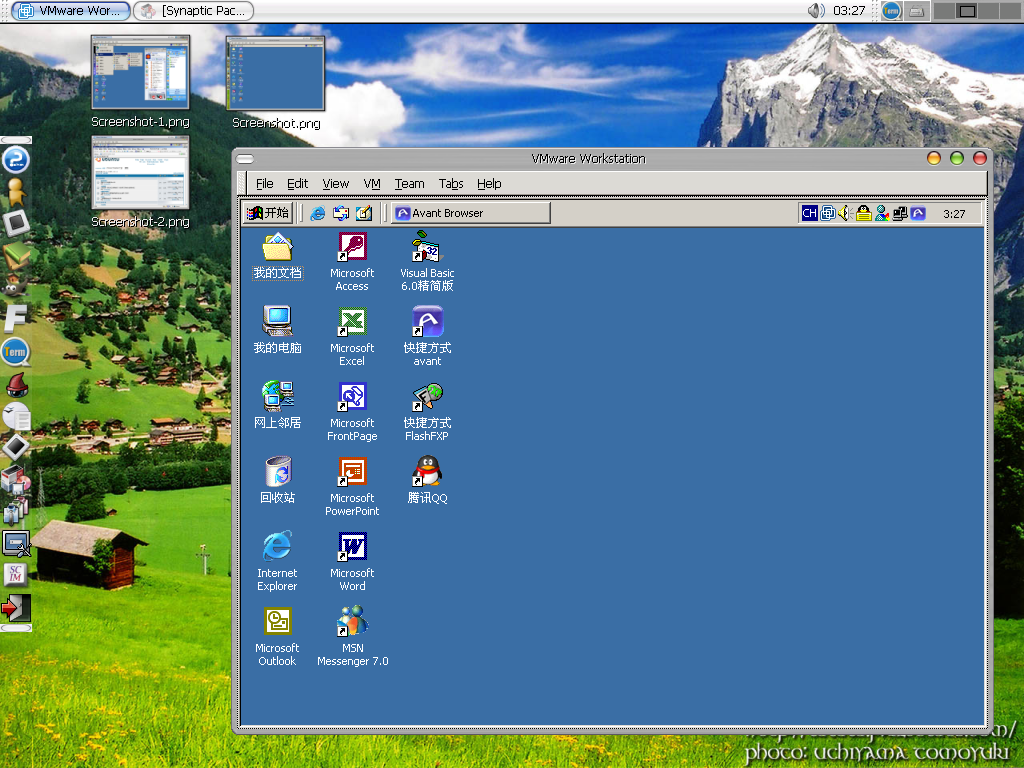Click the notepad-and-pencil quick launch icon
This screenshot has height=768, width=1024.
364,213
